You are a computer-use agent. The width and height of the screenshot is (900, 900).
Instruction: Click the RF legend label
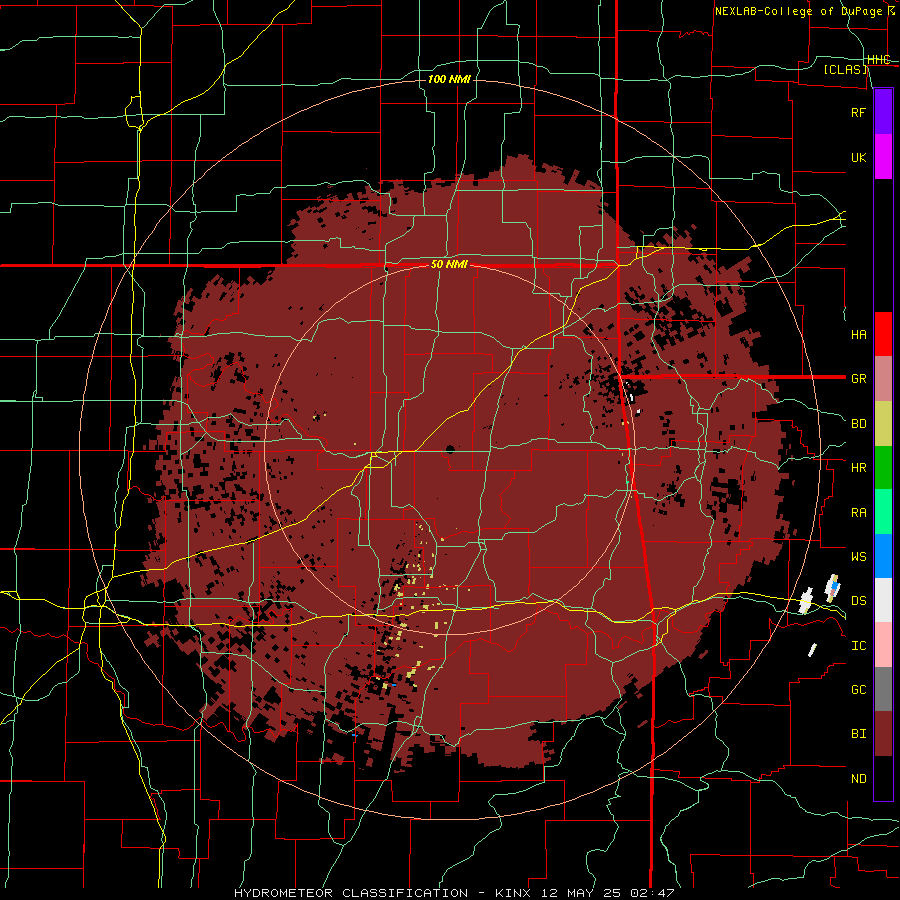858,112
